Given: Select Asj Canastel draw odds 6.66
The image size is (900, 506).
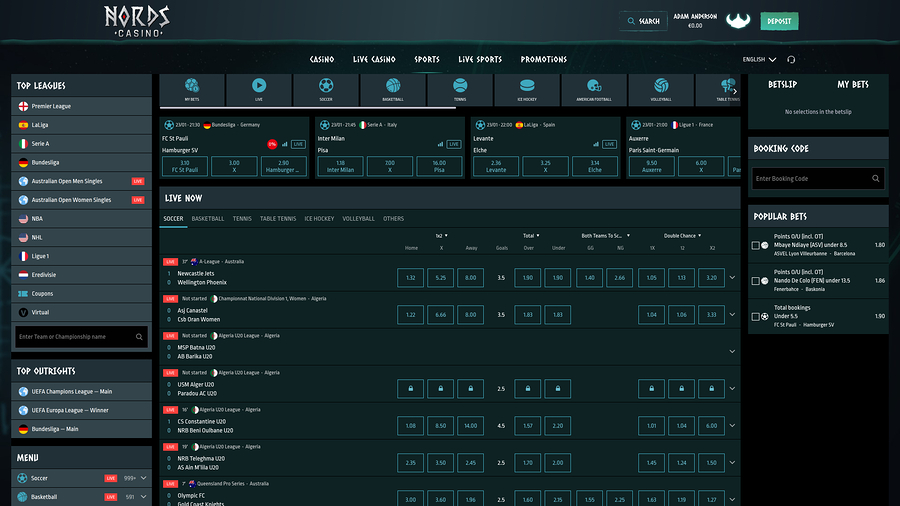Looking at the screenshot, I should pos(440,314).
